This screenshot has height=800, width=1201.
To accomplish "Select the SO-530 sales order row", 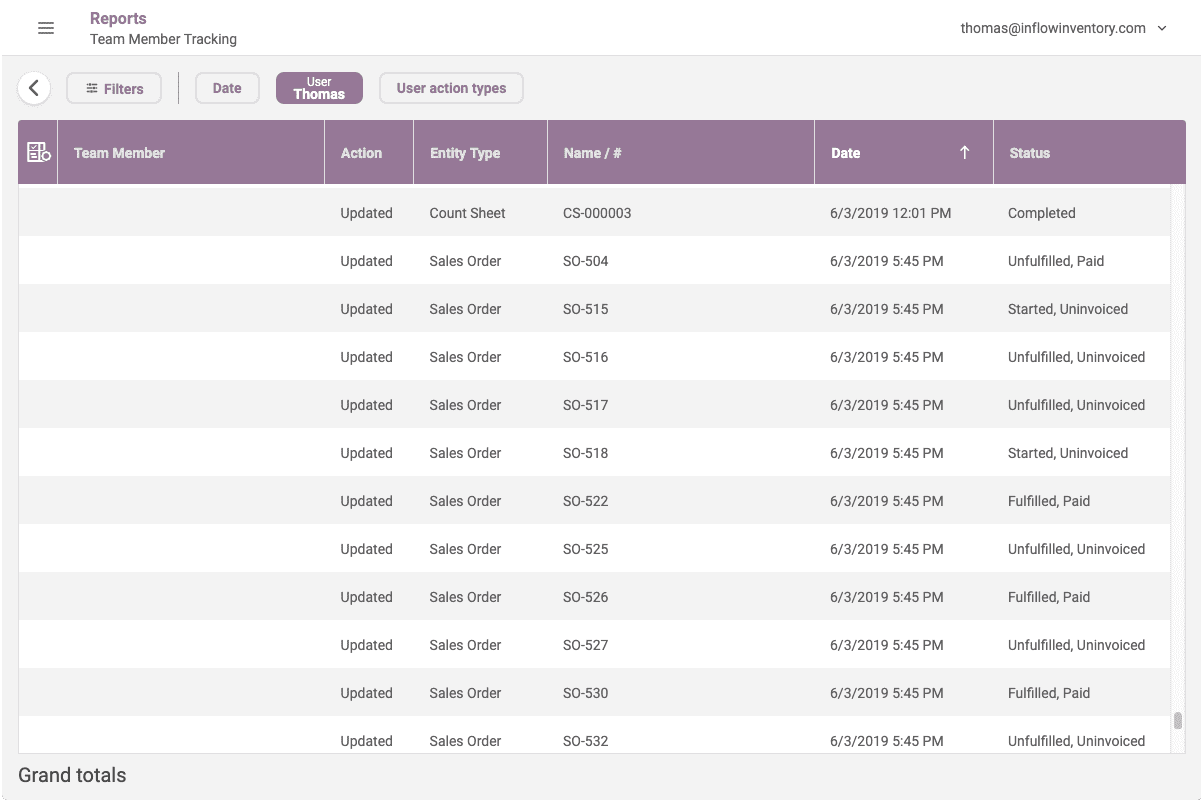I will tap(586, 693).
